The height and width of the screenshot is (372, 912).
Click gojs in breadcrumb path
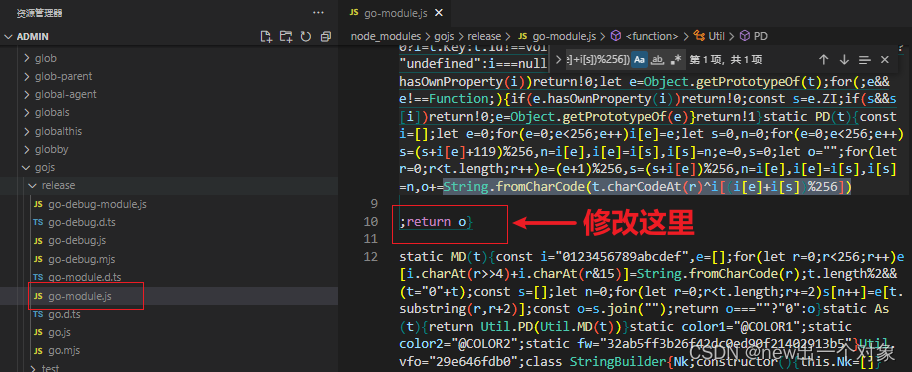[444, 36]
